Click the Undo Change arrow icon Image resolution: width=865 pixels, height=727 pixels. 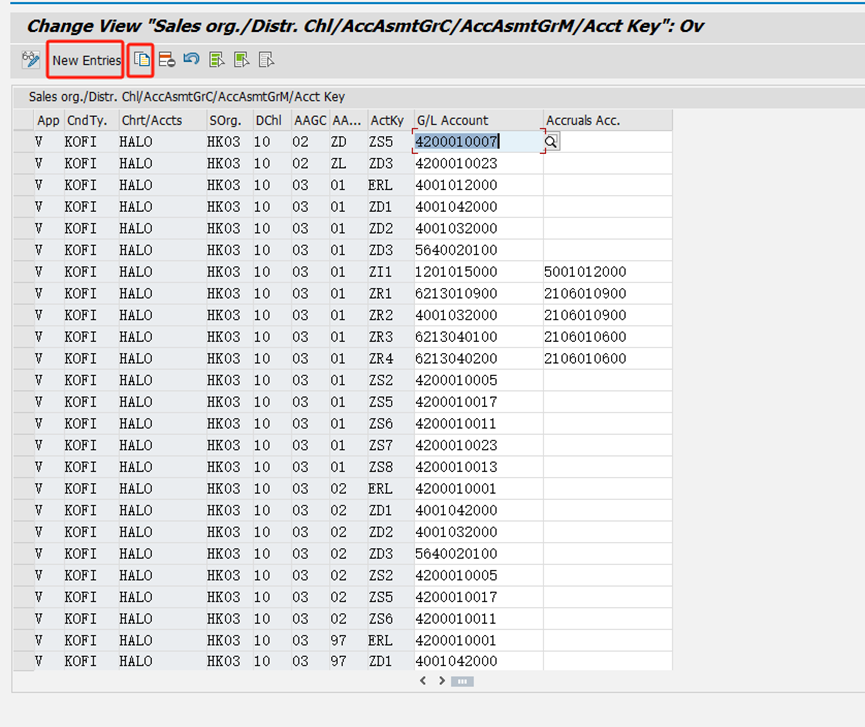tap(191, 60)
